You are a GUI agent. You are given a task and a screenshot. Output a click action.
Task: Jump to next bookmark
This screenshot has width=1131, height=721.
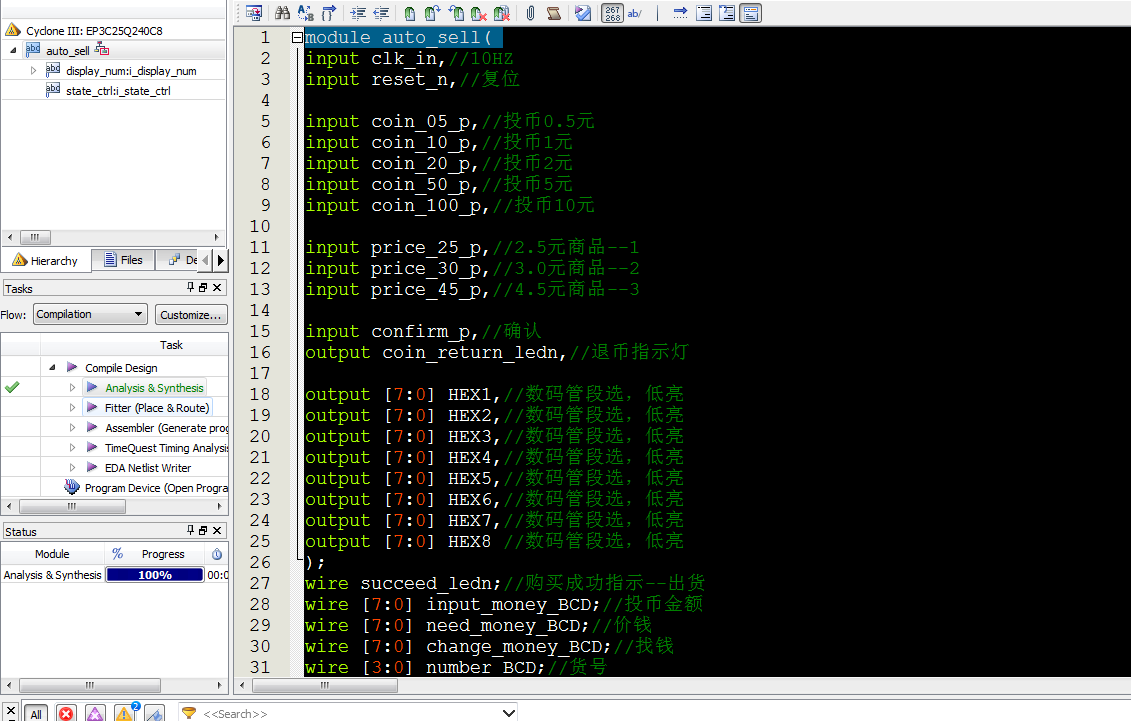click(433, 13)
